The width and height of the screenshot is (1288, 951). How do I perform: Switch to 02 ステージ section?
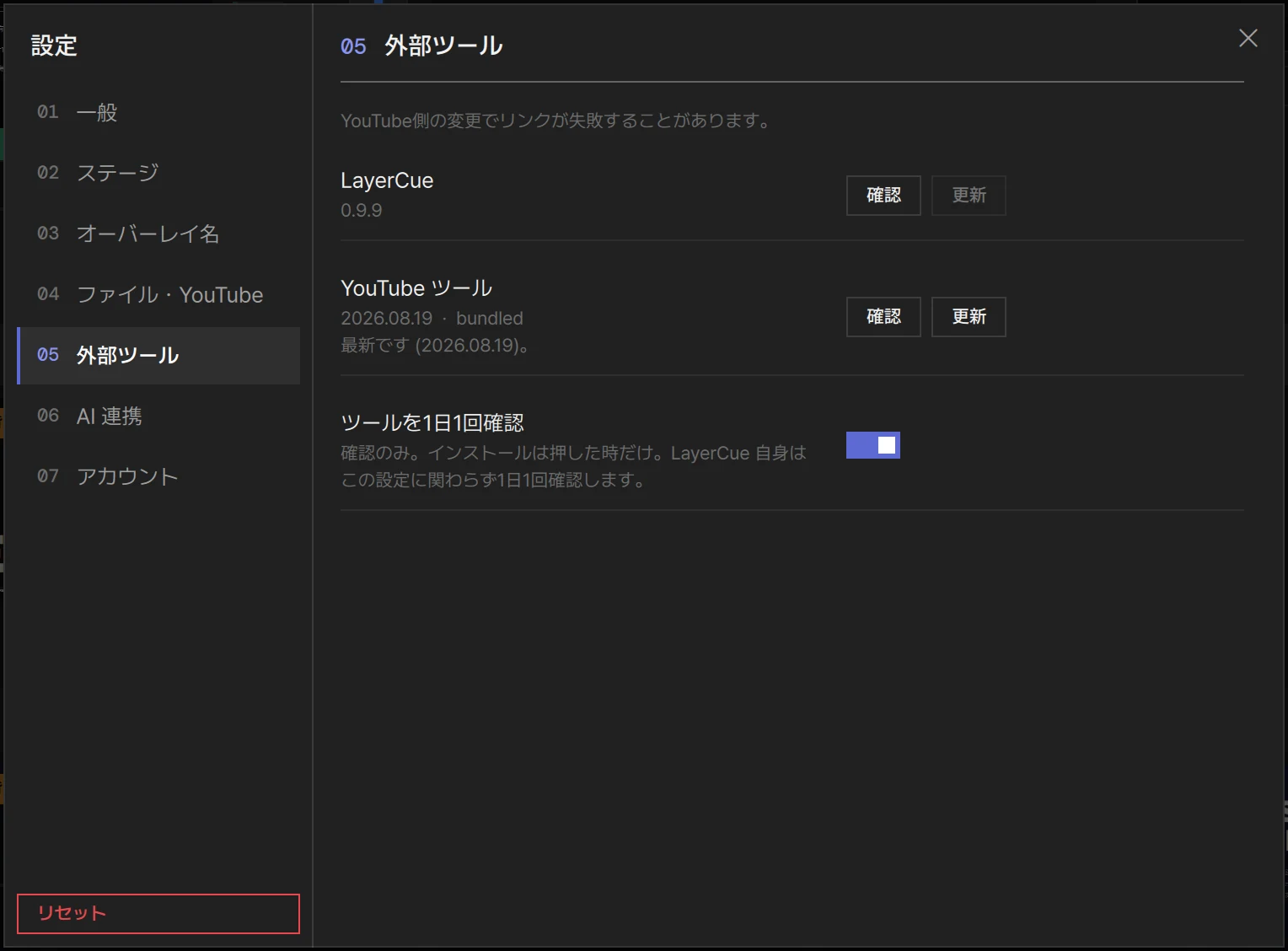(x=158, y=173)
